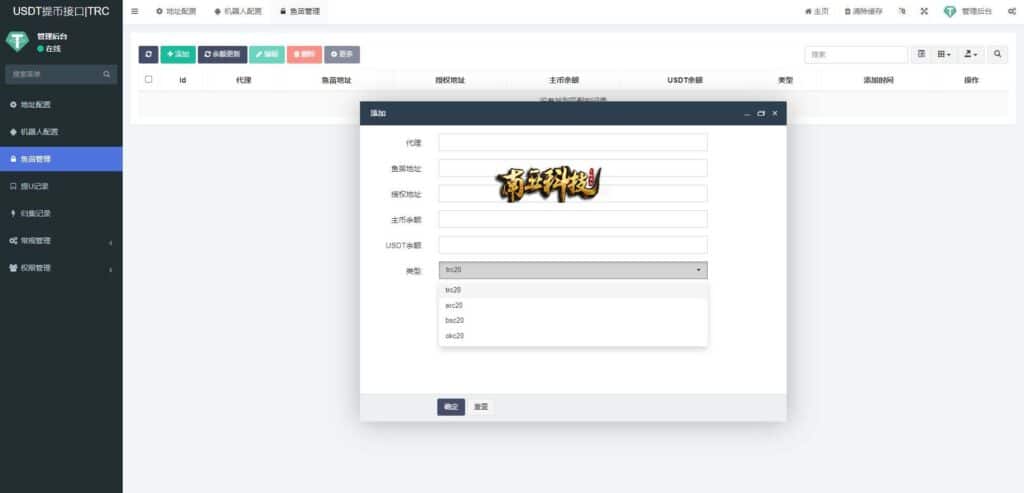Click the 代理 column header
1024x493 pixels.
click(x=244, y=80)
